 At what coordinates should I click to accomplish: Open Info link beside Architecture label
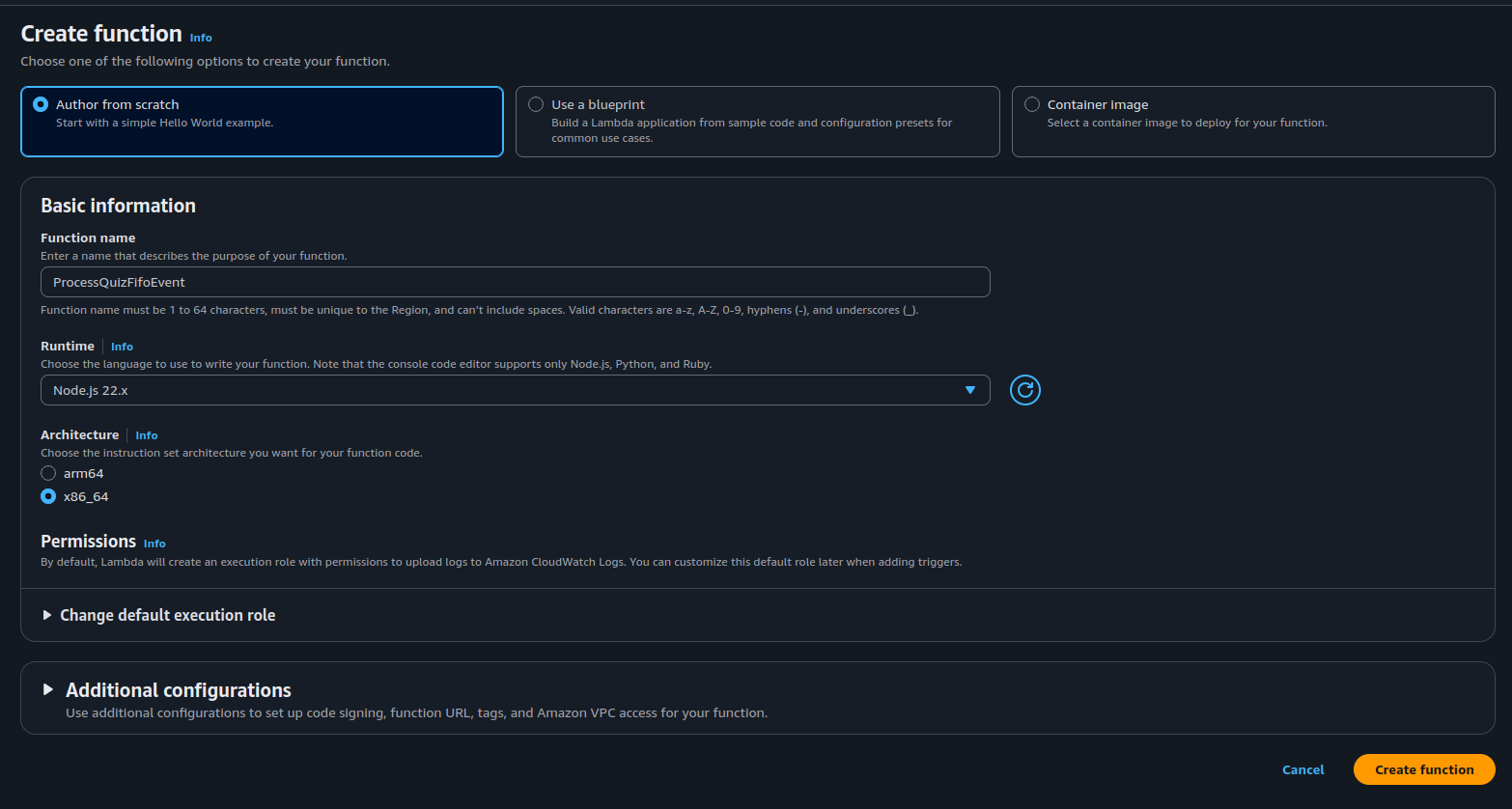tap(147, 435)
